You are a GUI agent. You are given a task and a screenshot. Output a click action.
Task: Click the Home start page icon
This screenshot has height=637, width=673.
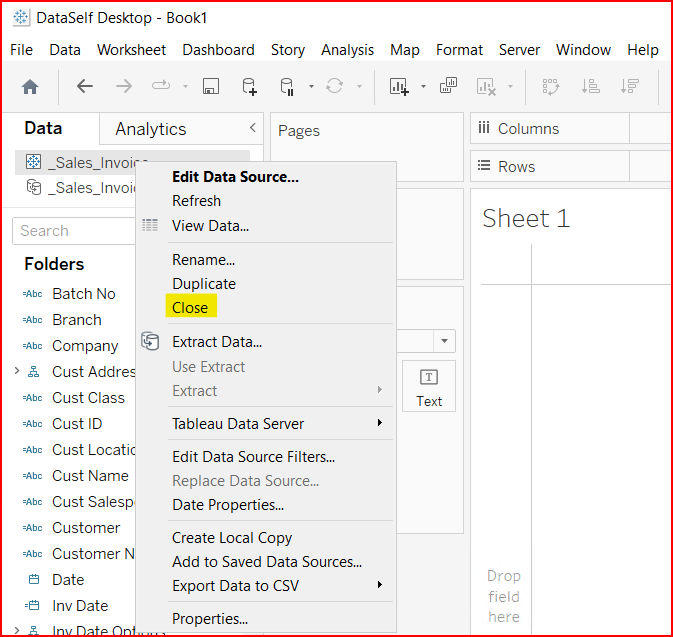[30, 87]
